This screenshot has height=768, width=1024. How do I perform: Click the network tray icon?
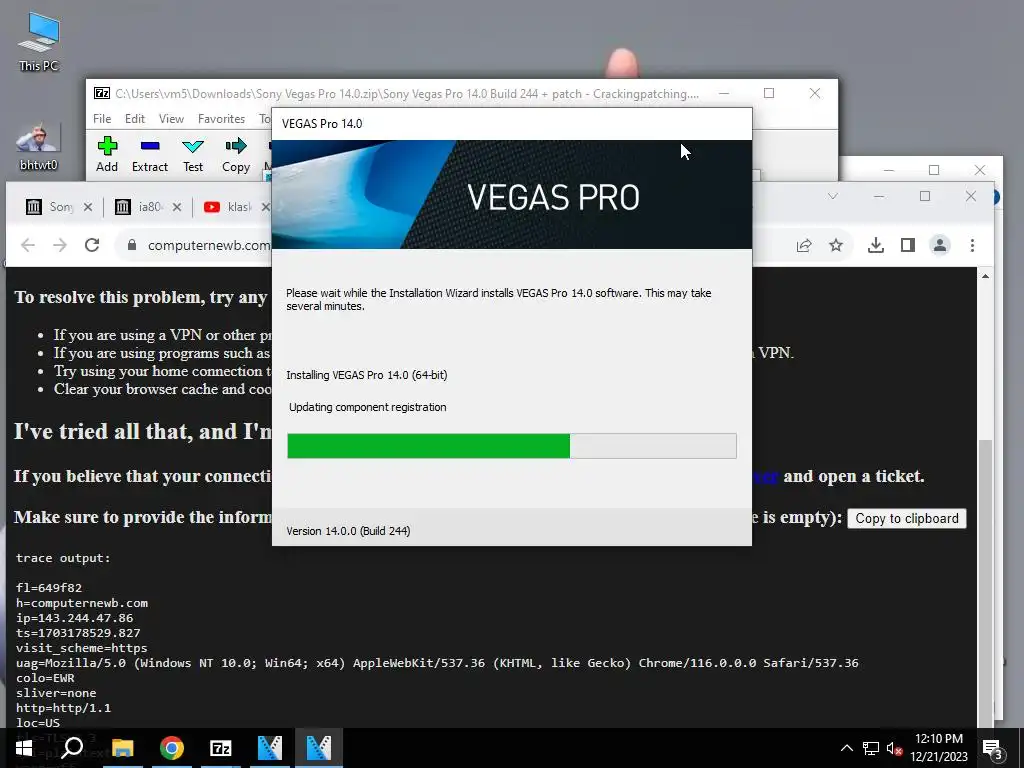click(x=871, y=748)
